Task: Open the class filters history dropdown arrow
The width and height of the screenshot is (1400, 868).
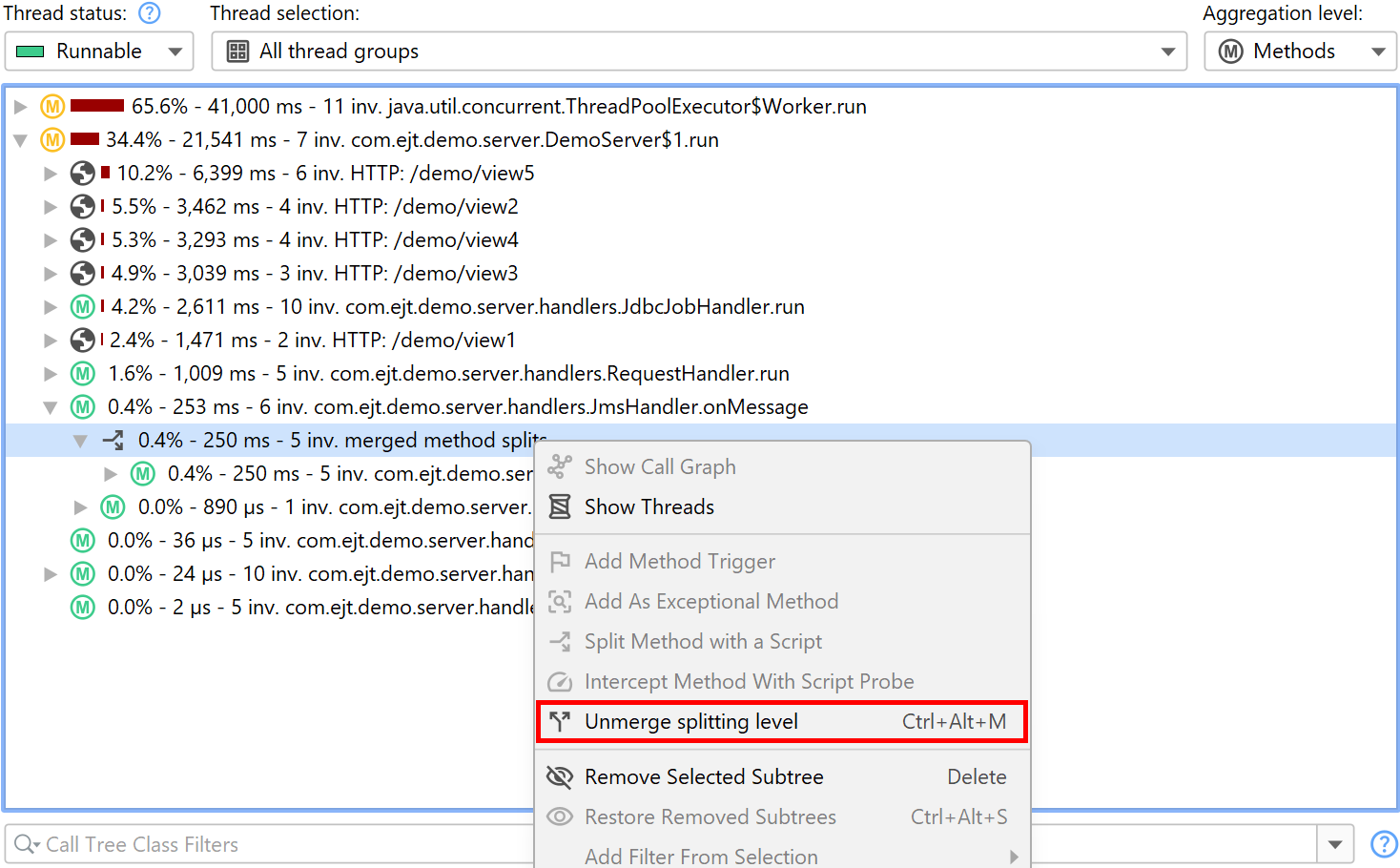Action: click(1335, 845)
